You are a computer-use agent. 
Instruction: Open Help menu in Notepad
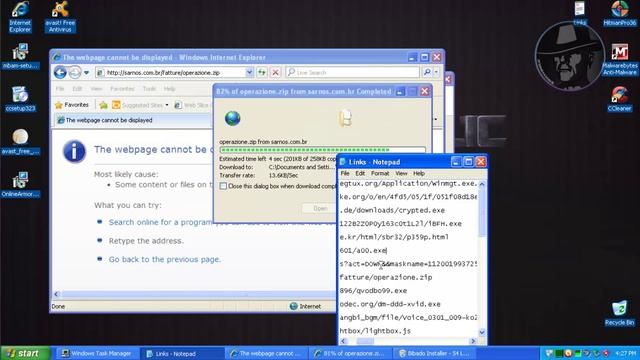419,173
